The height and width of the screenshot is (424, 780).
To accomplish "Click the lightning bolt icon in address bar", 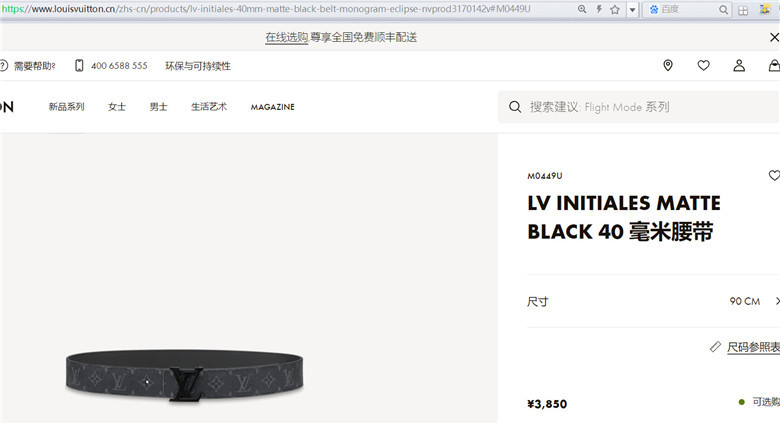I will 599,9.
